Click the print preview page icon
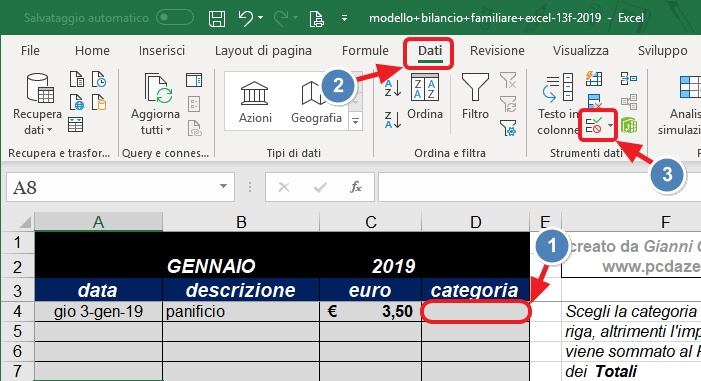This screenshot has height=381, width=701. [317, 18]
